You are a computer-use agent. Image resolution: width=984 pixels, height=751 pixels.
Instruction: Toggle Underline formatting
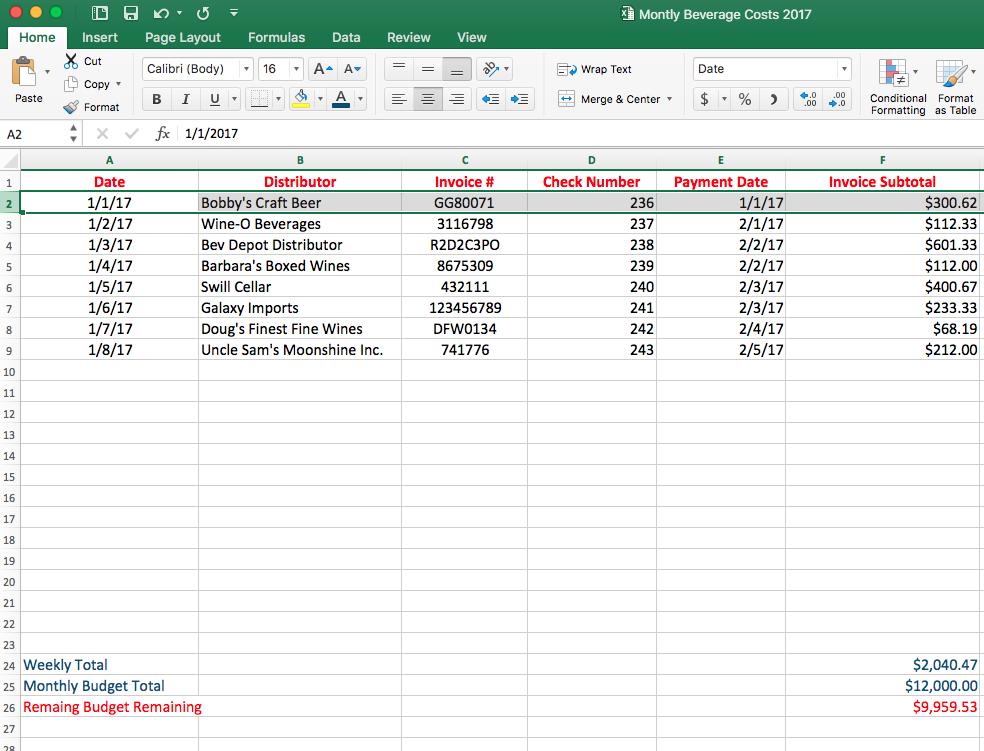pyautogui.click(x=215, y=99)
